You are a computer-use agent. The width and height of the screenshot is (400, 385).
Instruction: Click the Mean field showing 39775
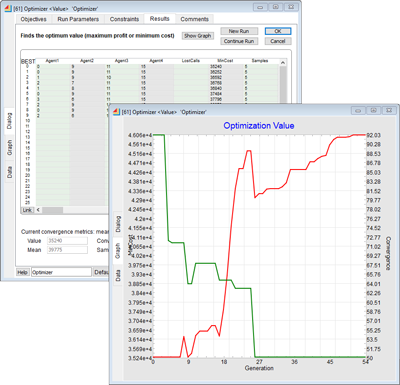(x=67, y=250)
